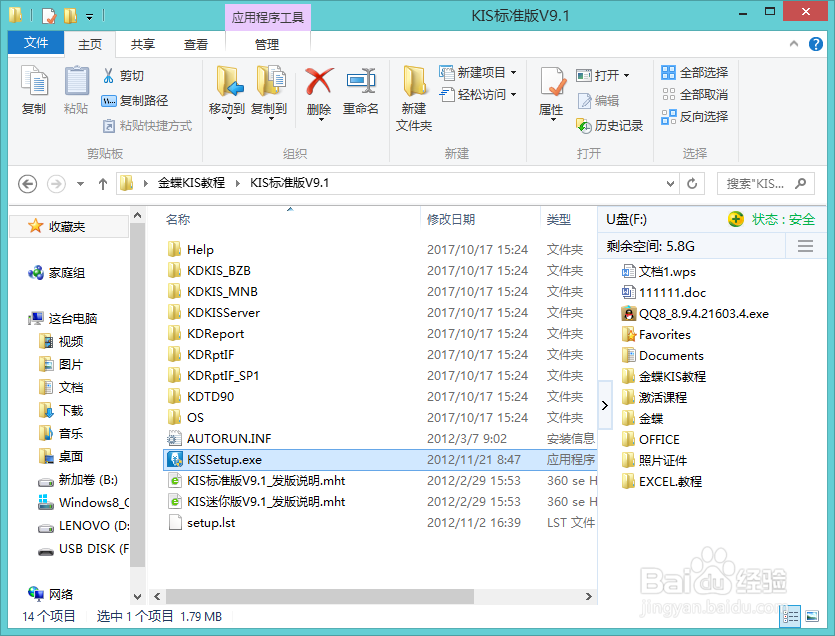The image size is (835, 636).
Task: Click Select all (全部选择)
Action: coord(694,72)
